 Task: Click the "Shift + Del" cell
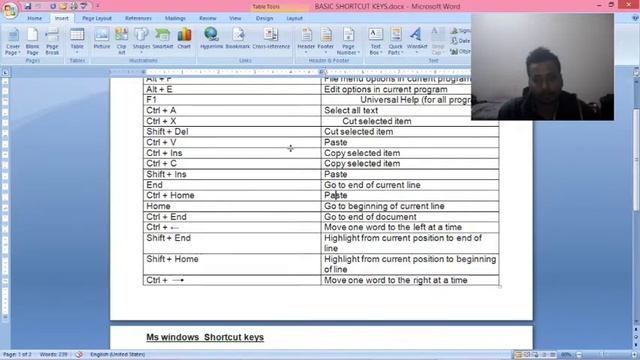tap(232, 132)
